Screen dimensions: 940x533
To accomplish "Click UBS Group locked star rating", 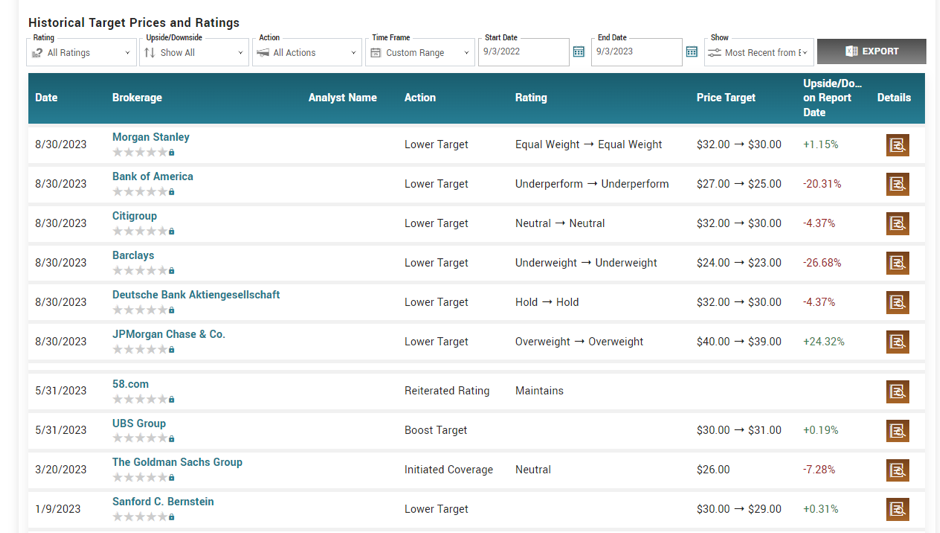I will coord(143,439).
